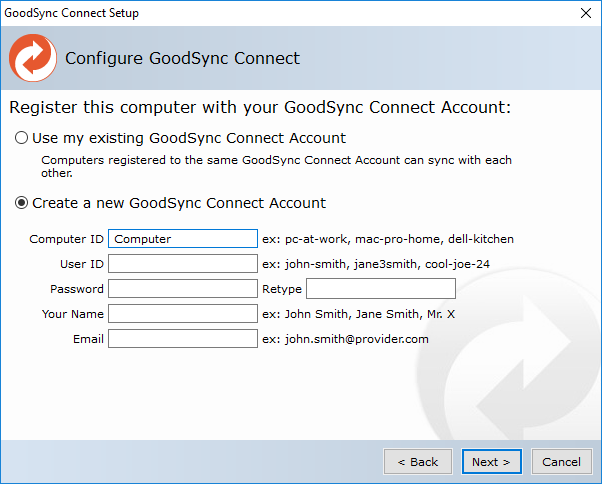Click into the Password field
602x484 pixels.
[183, 289]
